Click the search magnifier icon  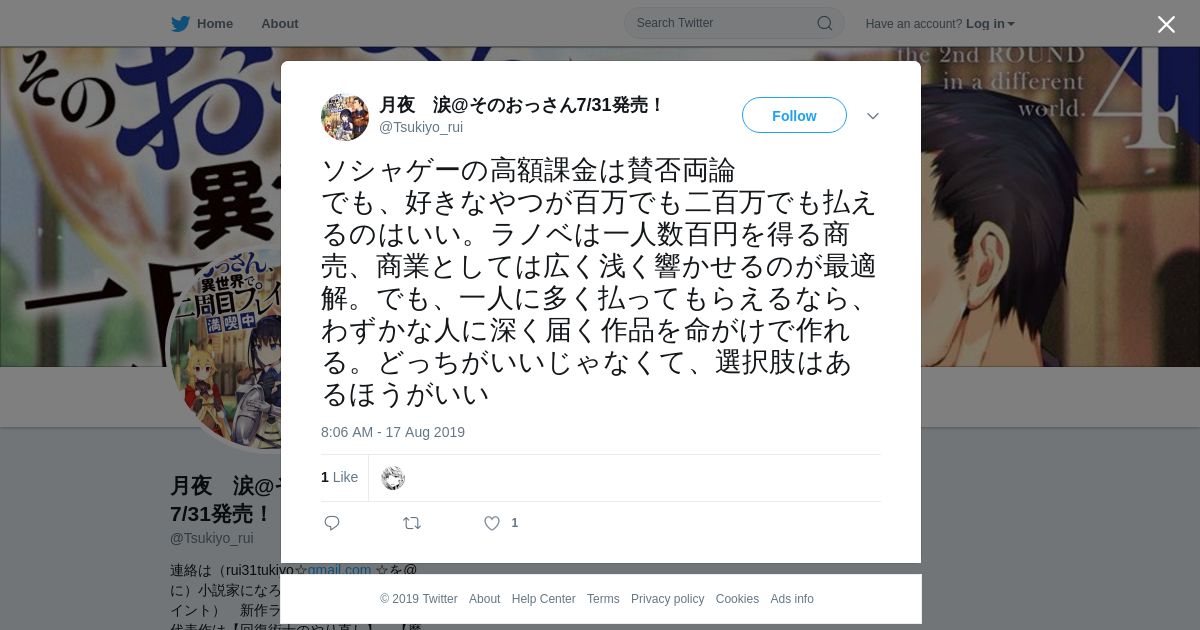click(825, 23)
